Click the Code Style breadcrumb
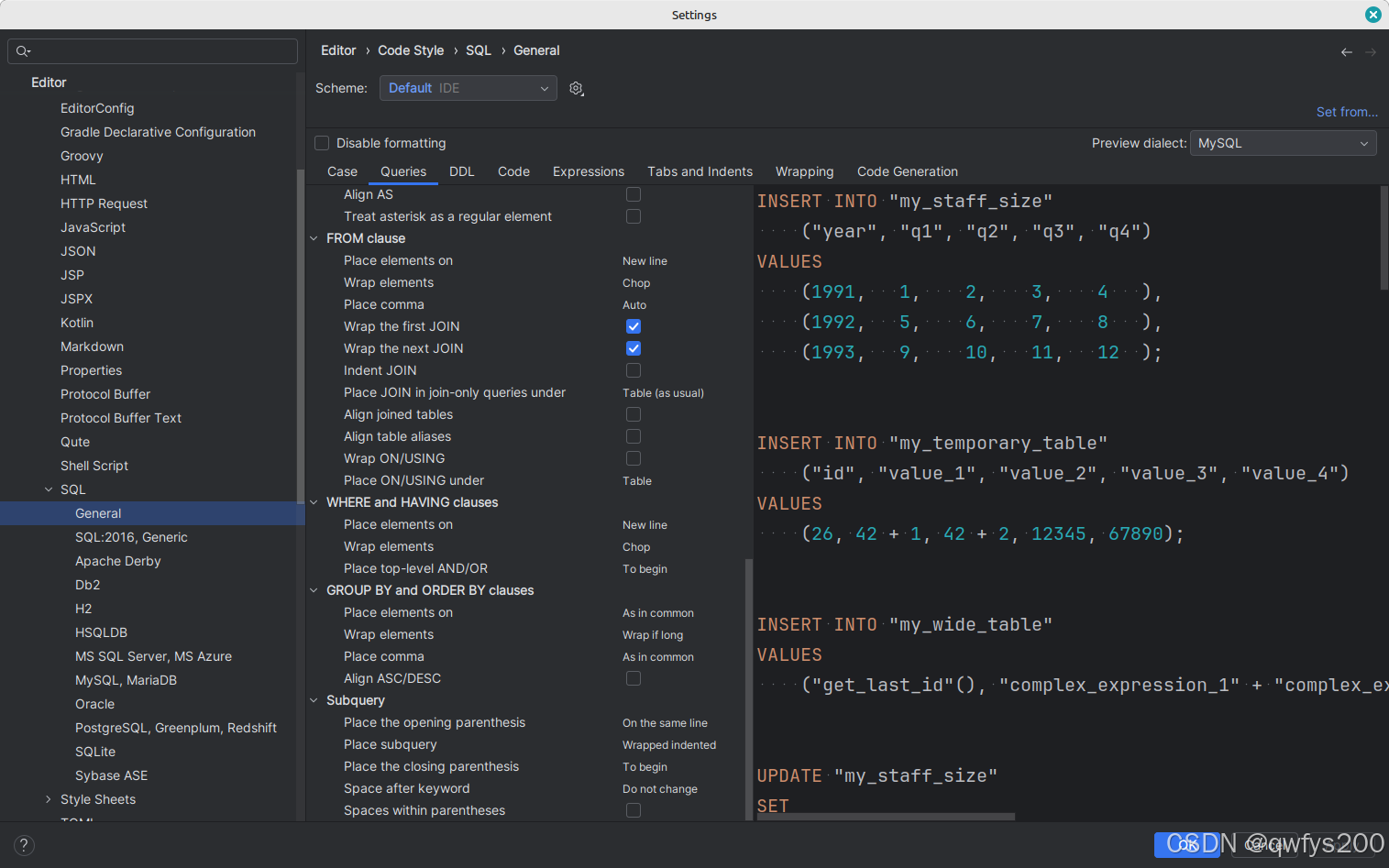This screenshot has width=1389, height=868. (x=411, y=50)
